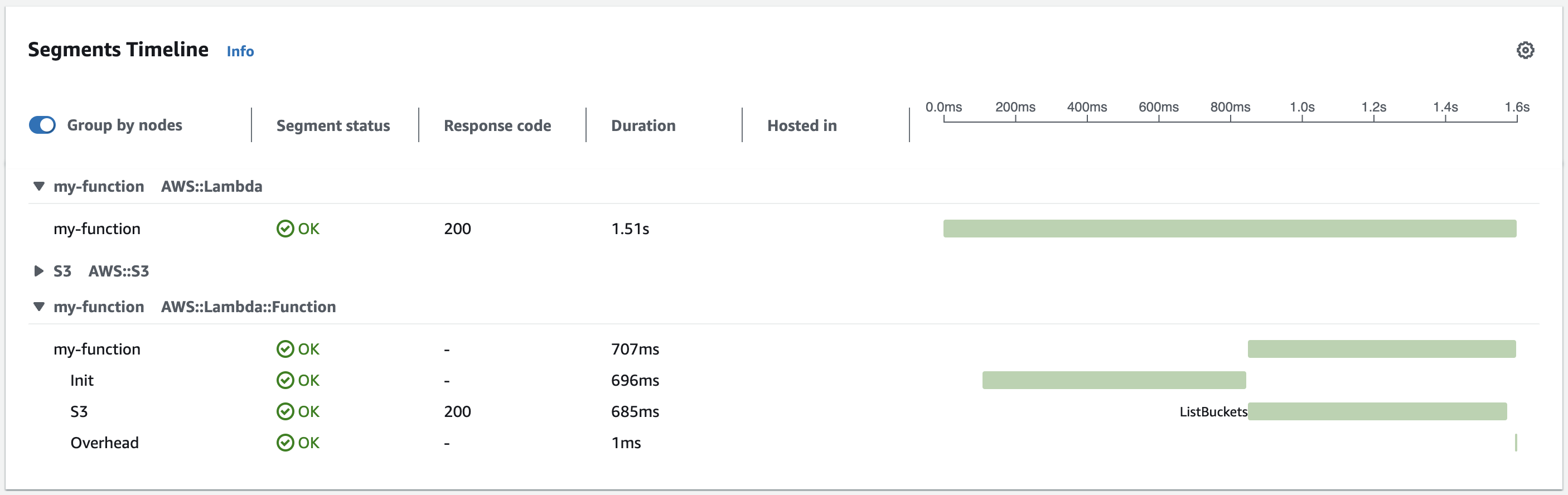Select the Overhead subsegment name
This screenshot has height=495, width=1568.
(104, 443)
